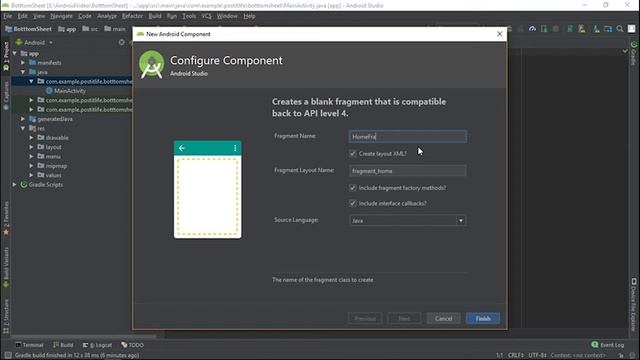Expand the layout folder
This screenshot has height=360, width=640.
(x=31, y=147)
